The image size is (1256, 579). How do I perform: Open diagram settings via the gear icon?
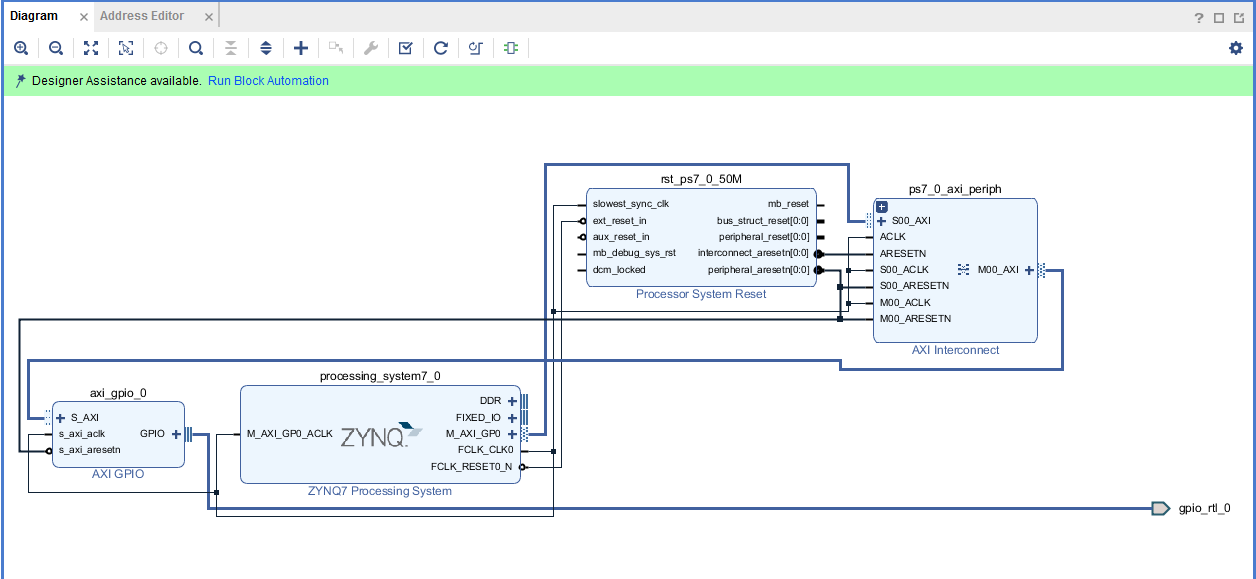(1236, 48)
